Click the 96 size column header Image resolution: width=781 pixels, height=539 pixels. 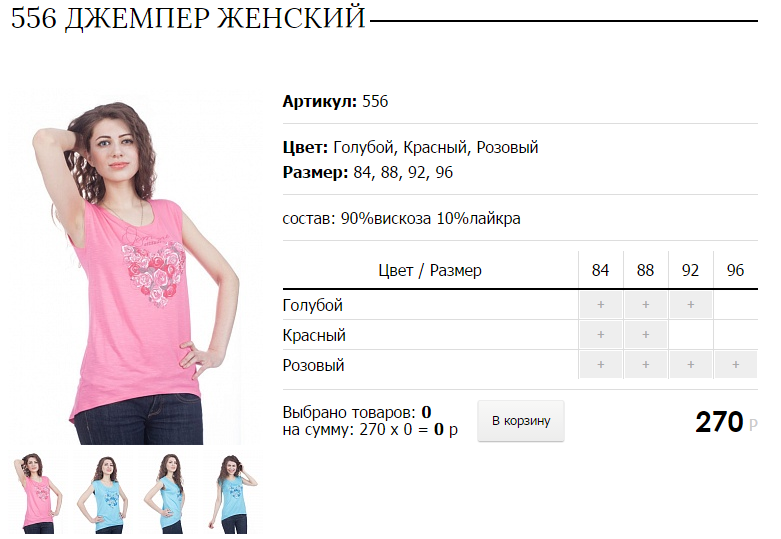coord(735,270)
